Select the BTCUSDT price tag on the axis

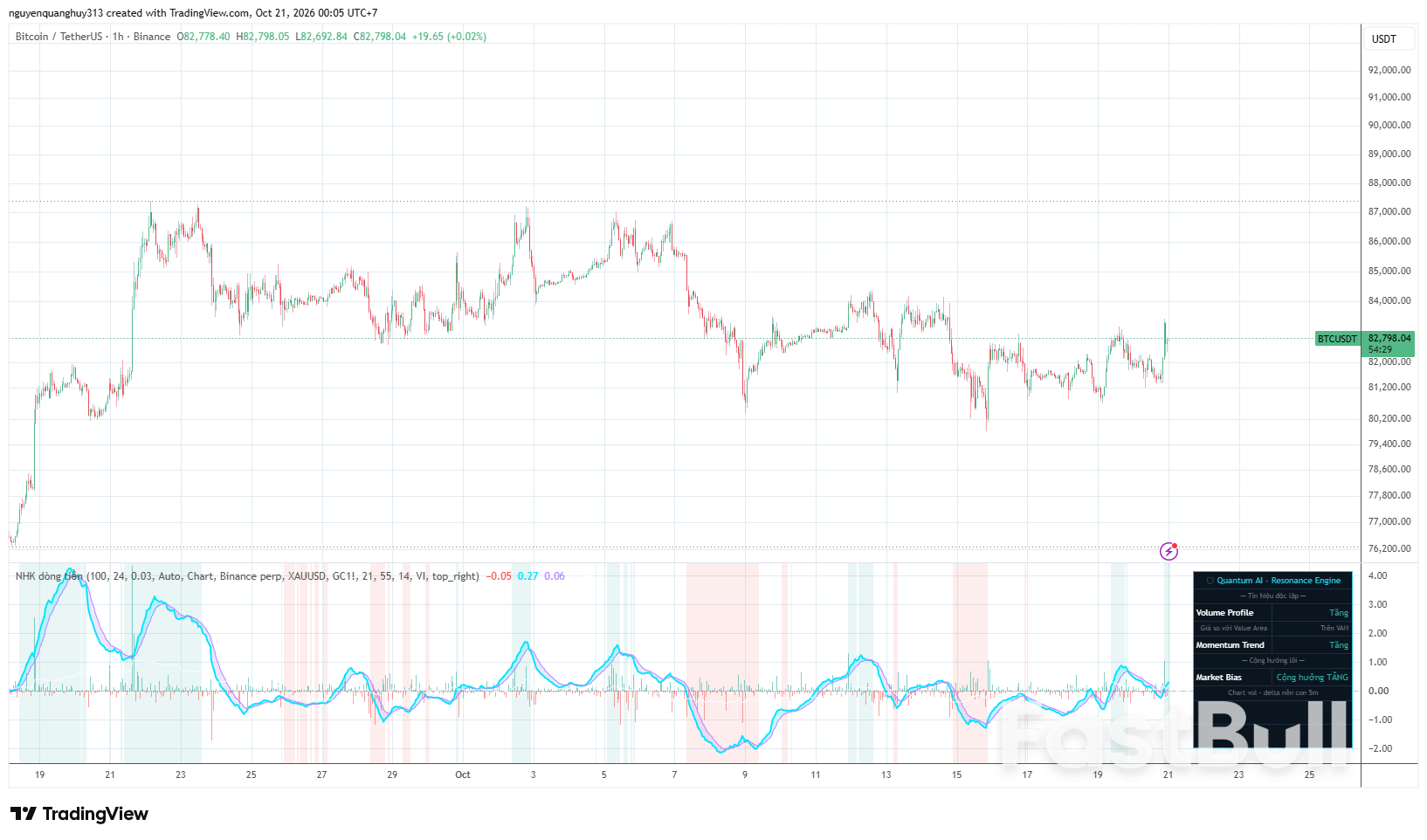tap(1337, 339)
